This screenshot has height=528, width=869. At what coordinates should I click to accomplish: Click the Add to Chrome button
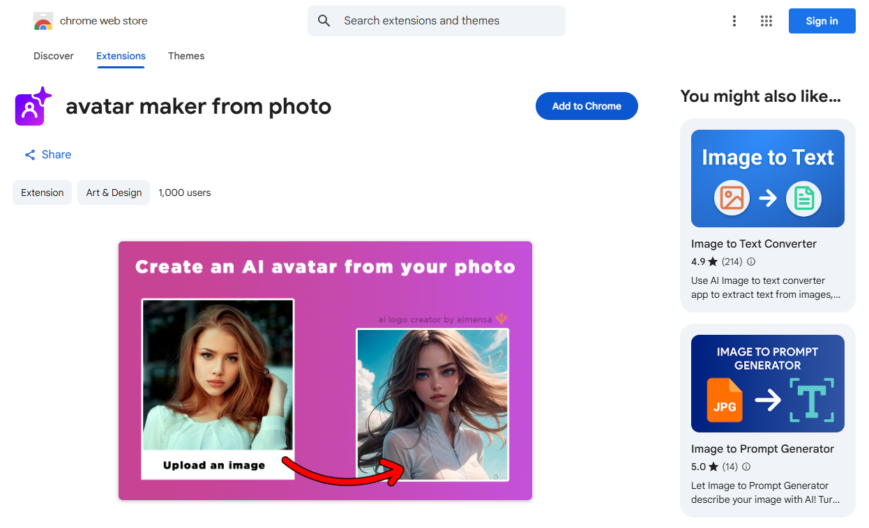586,106
